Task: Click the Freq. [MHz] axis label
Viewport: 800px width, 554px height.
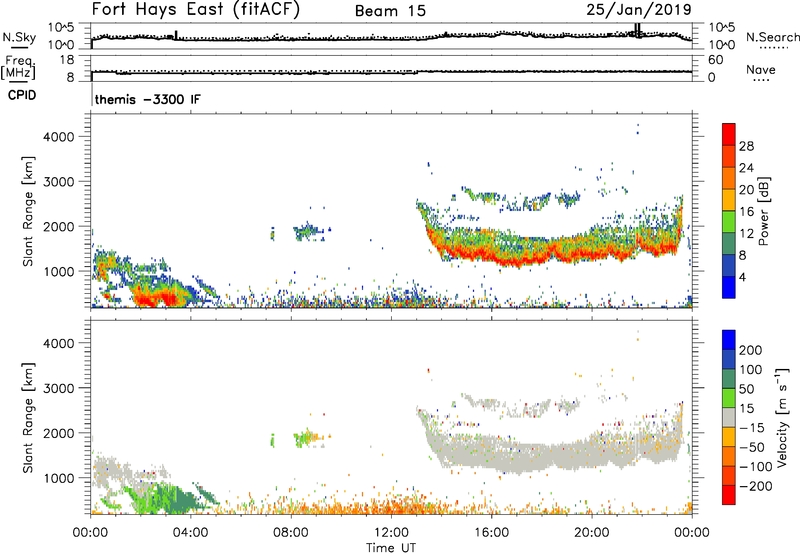Action: click(x=18, y=67)
